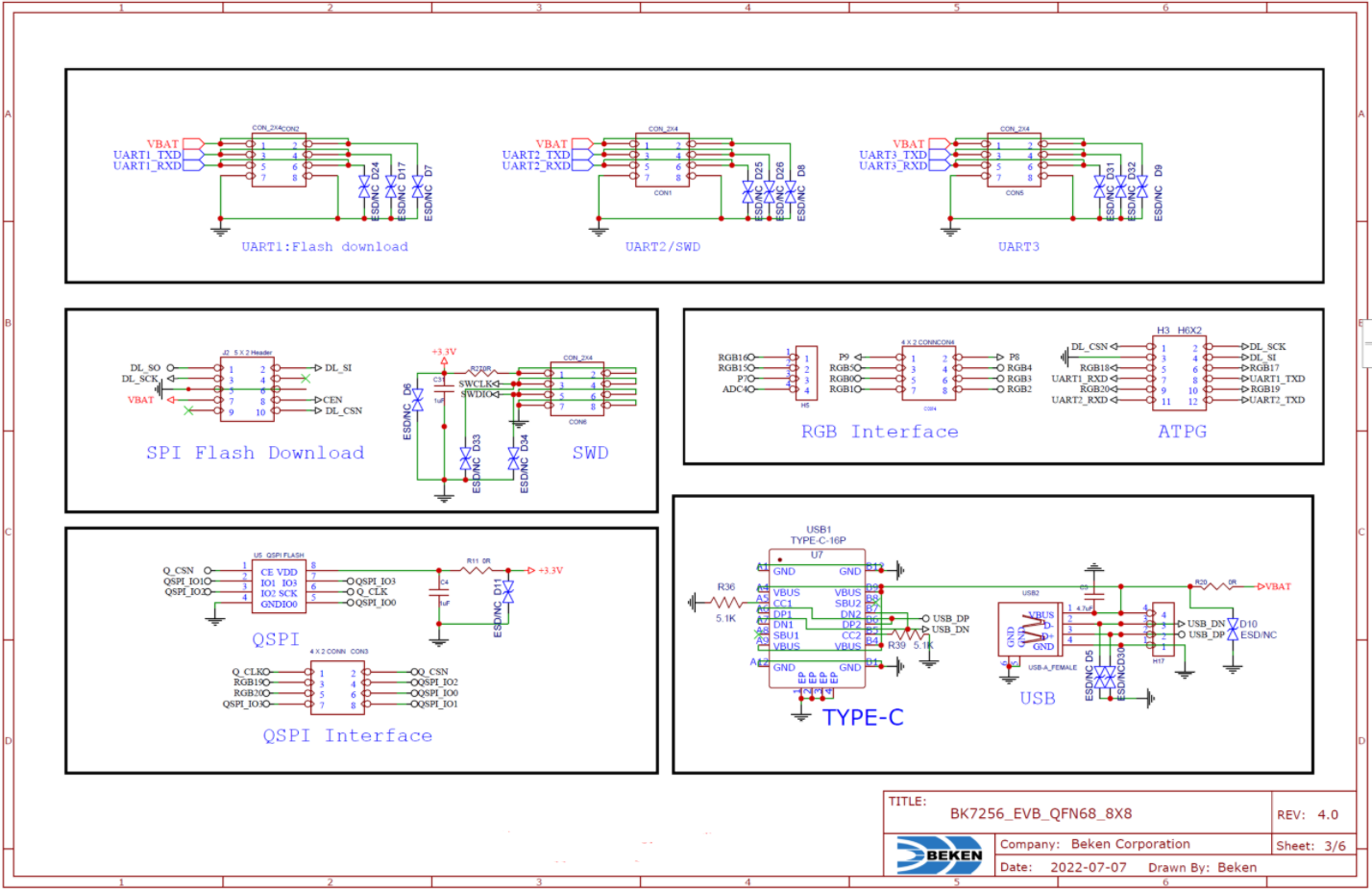Image resolution: width=1372 pixels, height=892 pixels.
Task: Click the QSPI_IO2 net label in QSPI Interface
Action: coord(437,682)
